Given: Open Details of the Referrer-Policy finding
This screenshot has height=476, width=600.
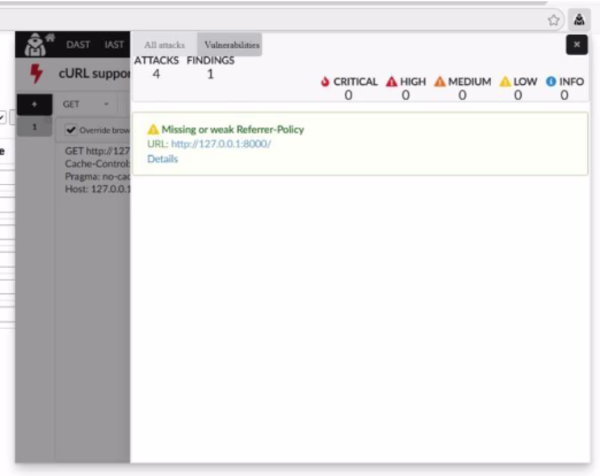Looking at the screenshot, I should (x=163, y=159).
